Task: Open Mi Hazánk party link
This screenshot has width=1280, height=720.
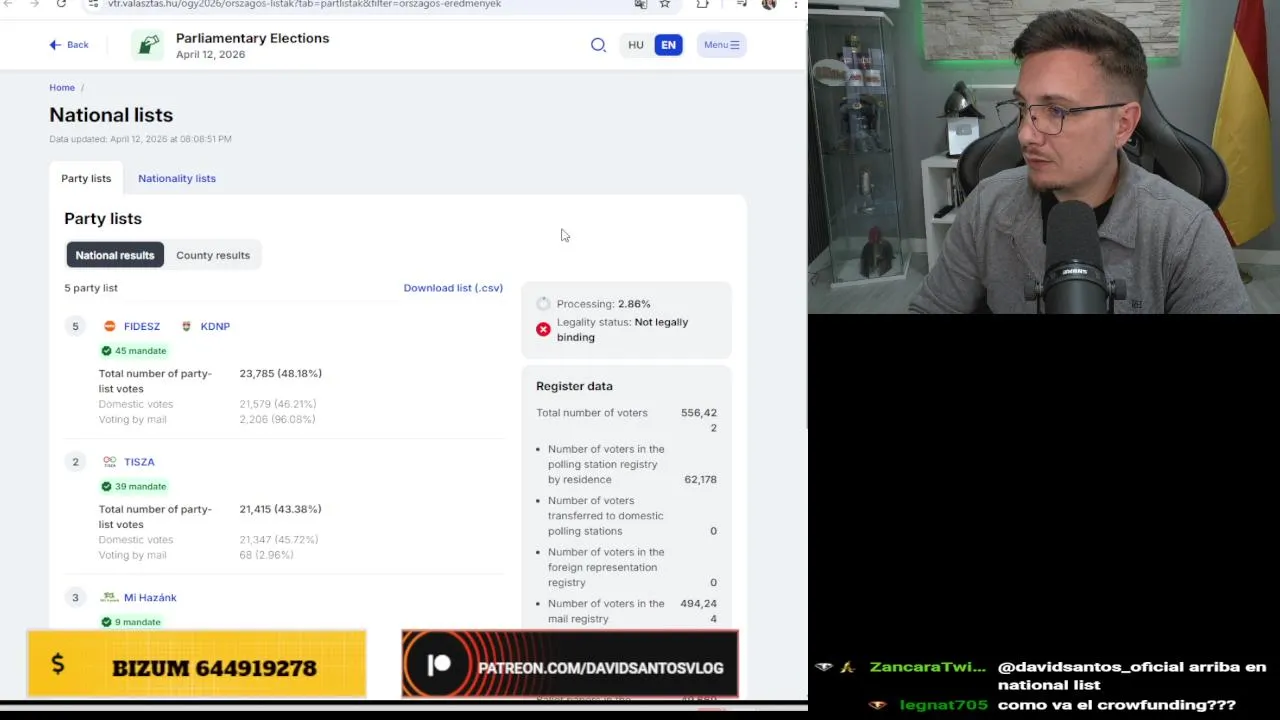Action: pyautogui.click(x=150, y=598)
